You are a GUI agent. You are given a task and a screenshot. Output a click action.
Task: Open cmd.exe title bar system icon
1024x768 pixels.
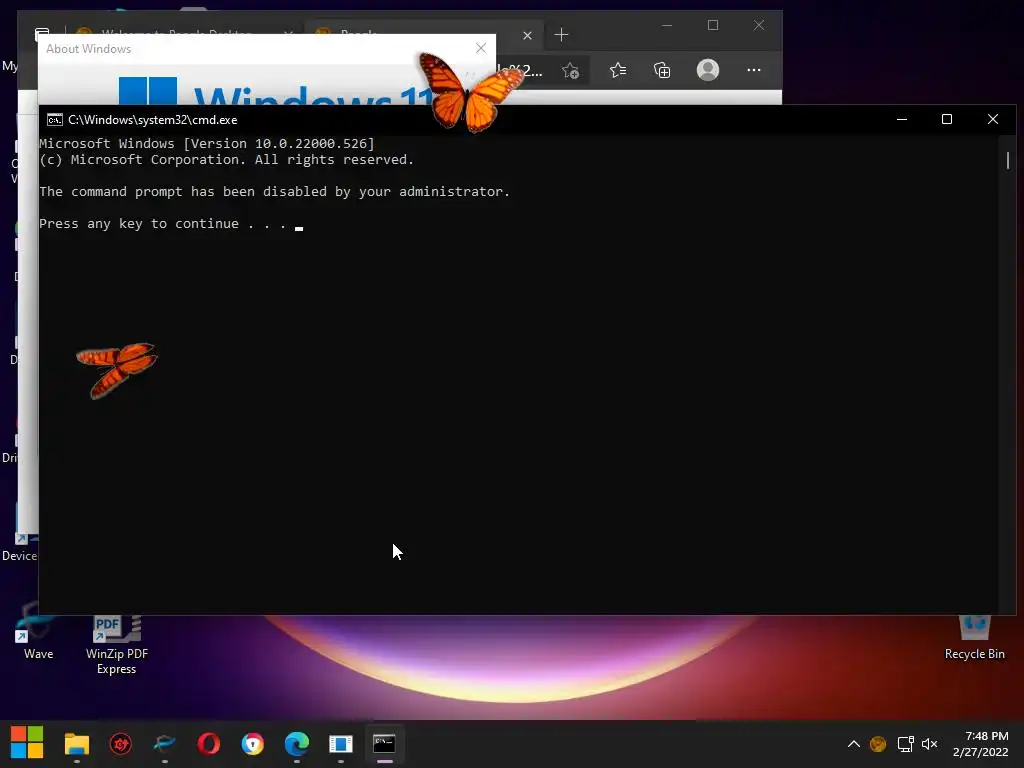(x=55, y=120)
